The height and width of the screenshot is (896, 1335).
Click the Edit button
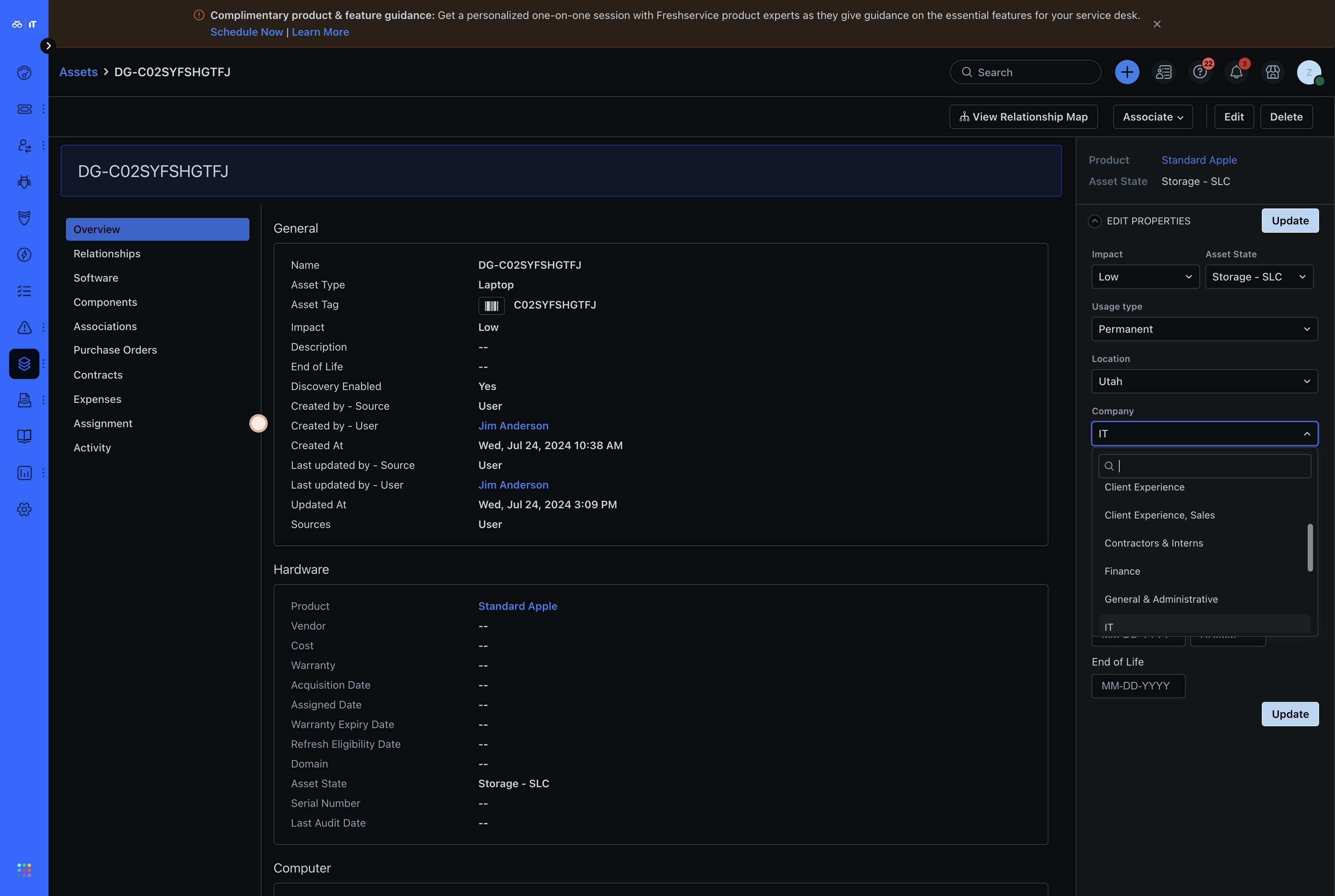[x=1234, y=117]
